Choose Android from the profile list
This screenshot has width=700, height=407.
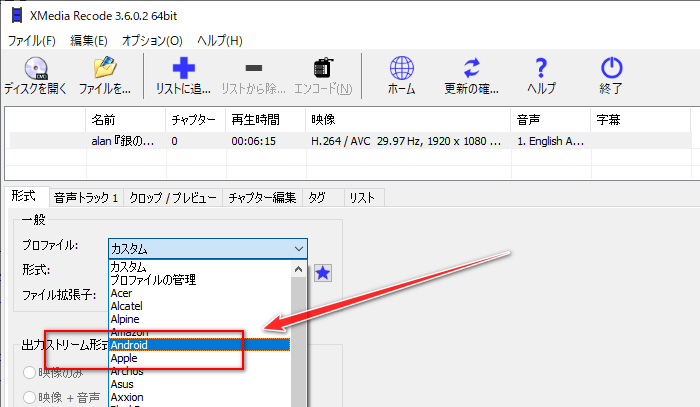point(200,345)
